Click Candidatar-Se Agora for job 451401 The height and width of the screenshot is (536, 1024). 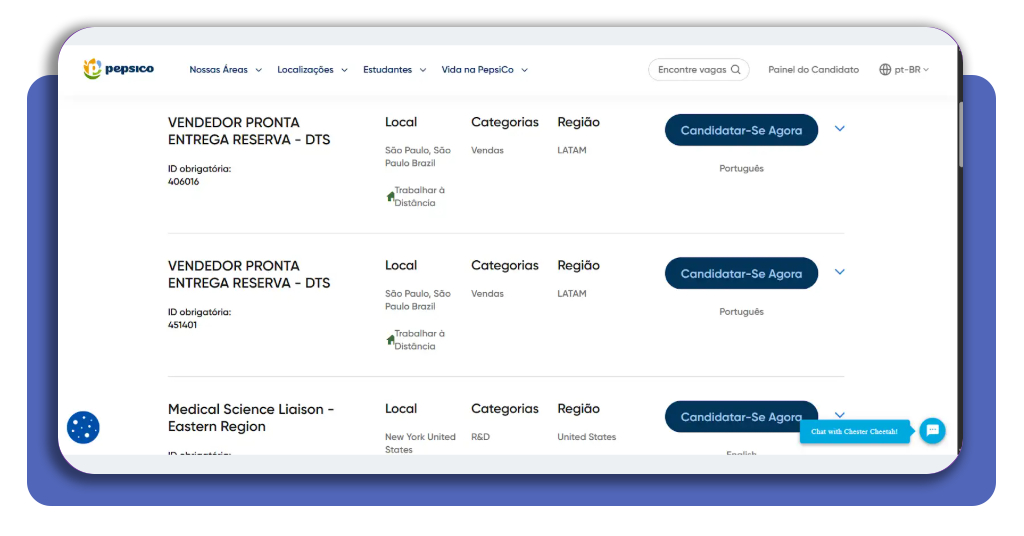(741, 273)
